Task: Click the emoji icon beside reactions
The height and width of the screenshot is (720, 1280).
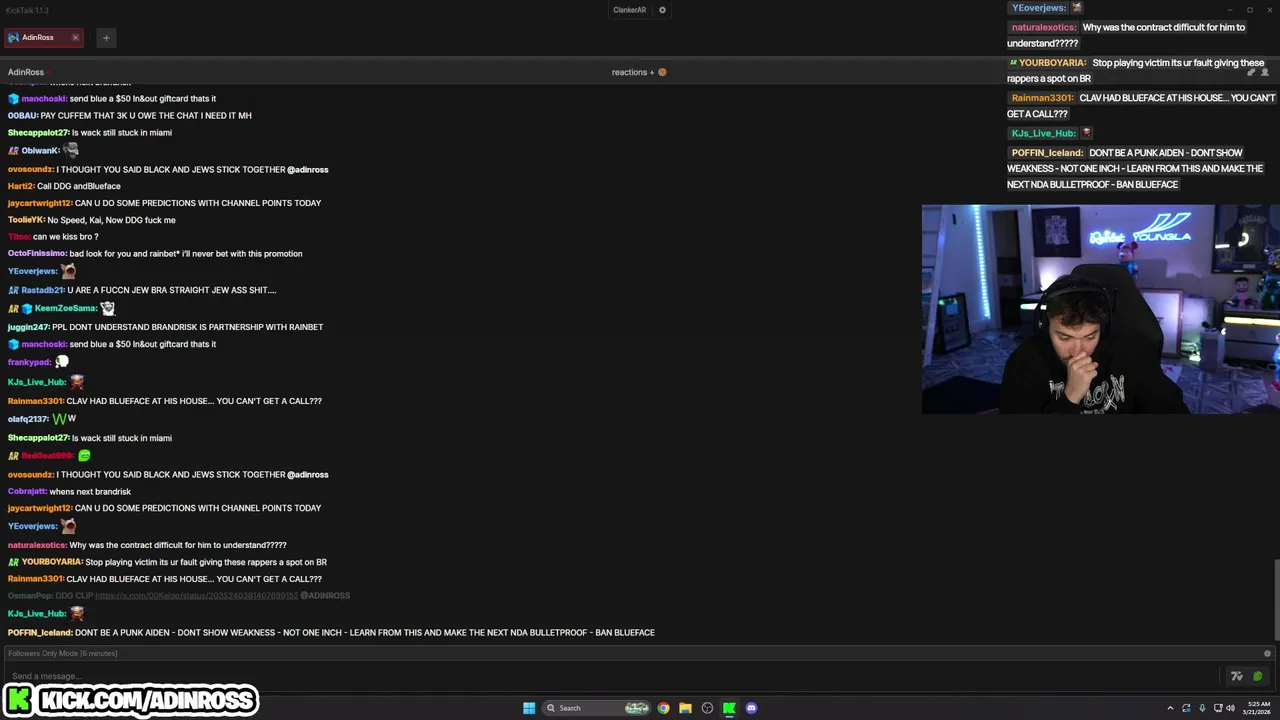Action: (662, 72)
